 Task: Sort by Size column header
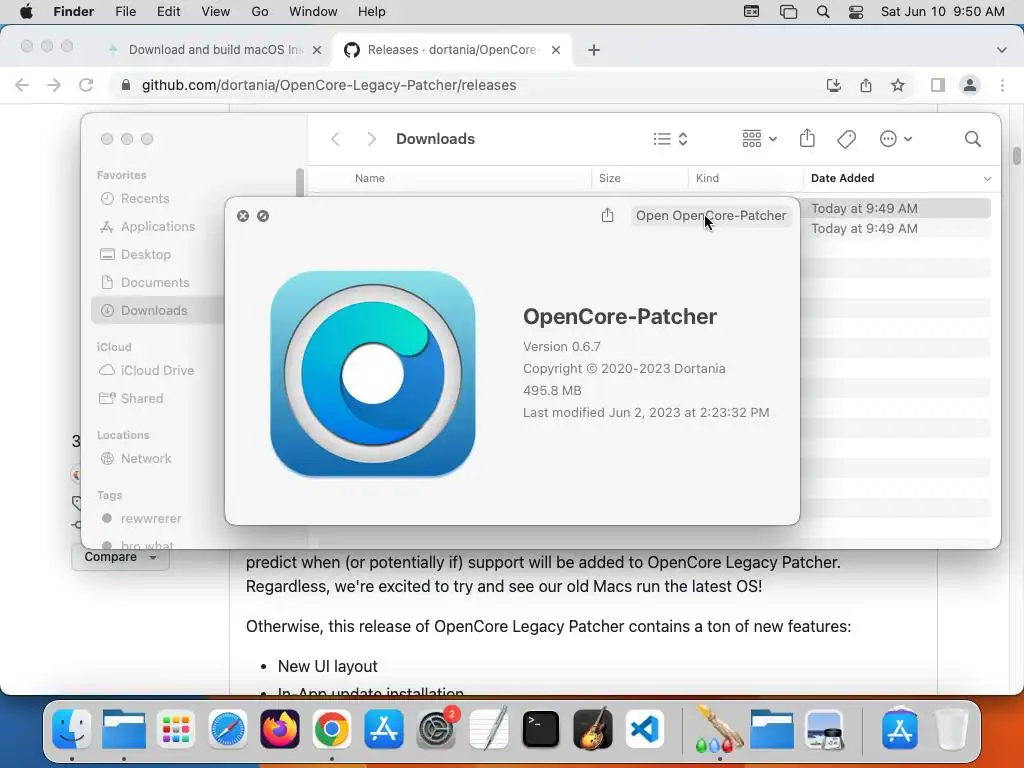tap(609, 178)
